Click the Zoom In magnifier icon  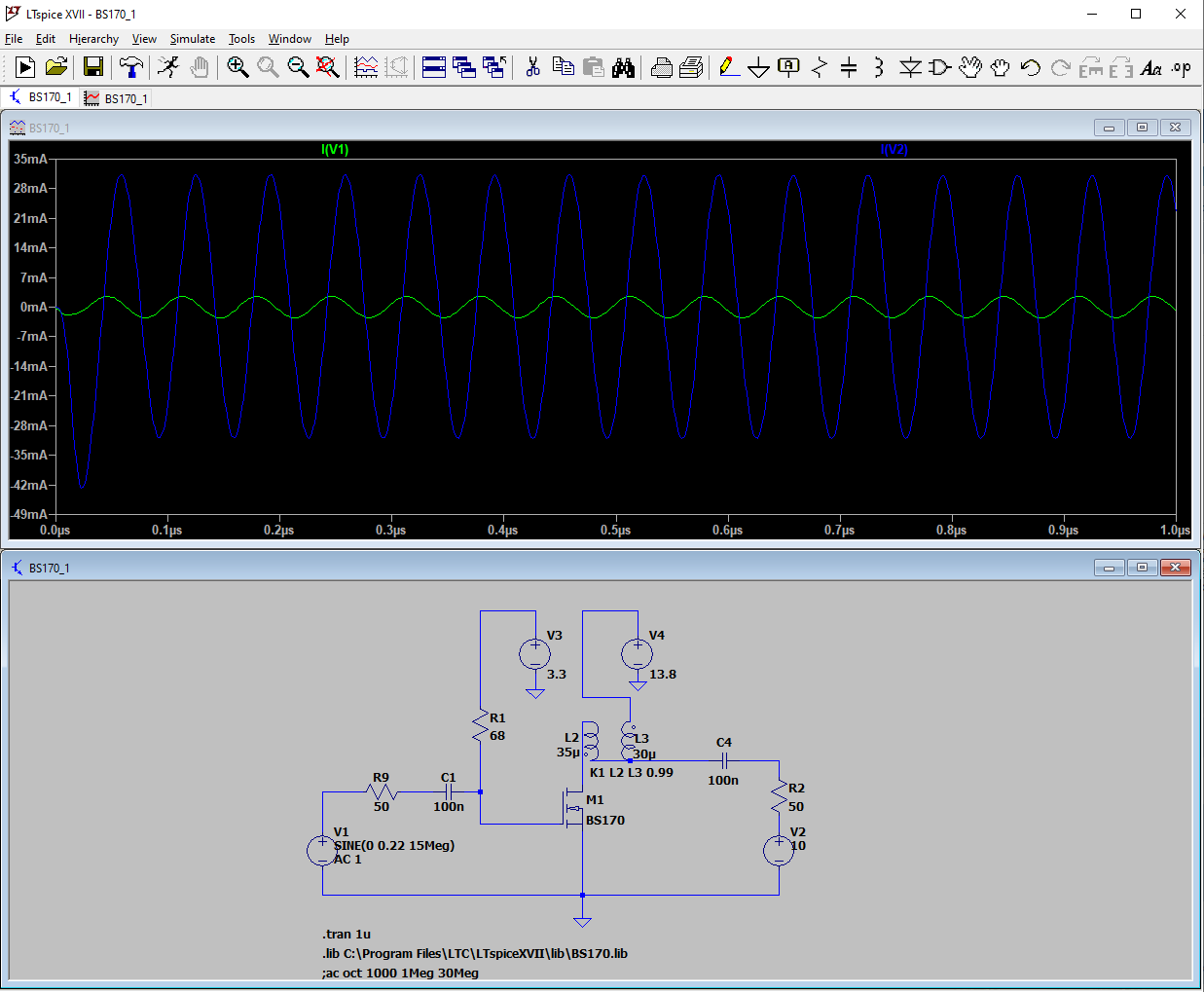tap(237, 67)
